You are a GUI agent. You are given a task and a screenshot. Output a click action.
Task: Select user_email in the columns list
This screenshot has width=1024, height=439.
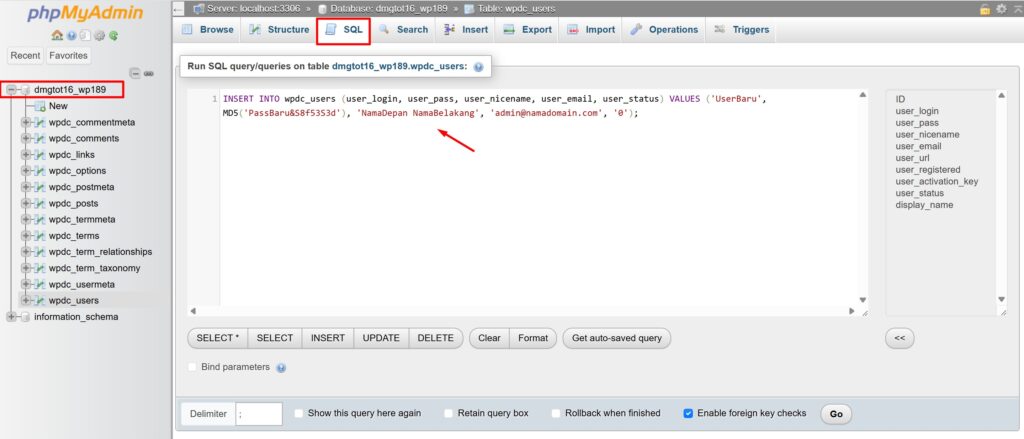click(918, 146)
